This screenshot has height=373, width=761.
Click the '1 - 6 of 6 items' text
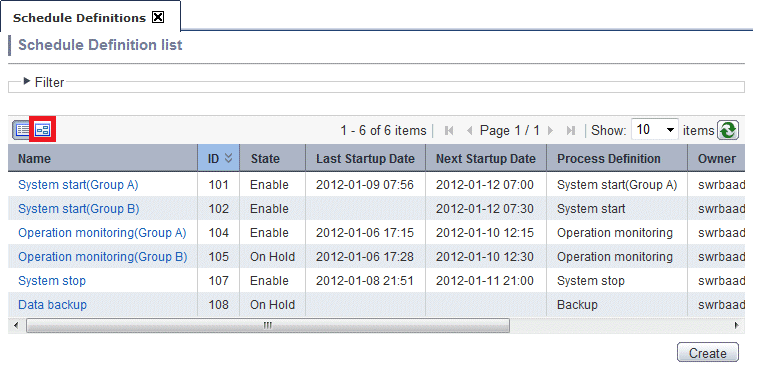(x=383, y=130)
